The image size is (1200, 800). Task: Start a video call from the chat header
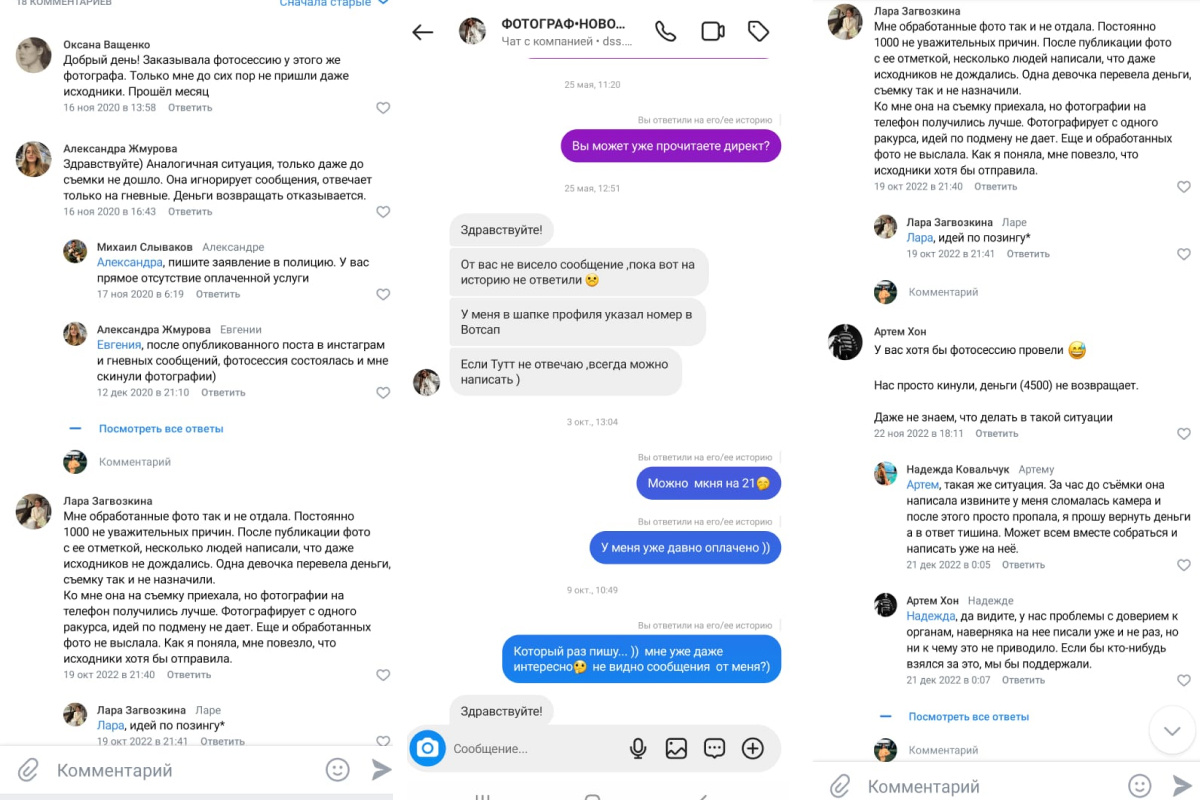click(x=712, y=31)
